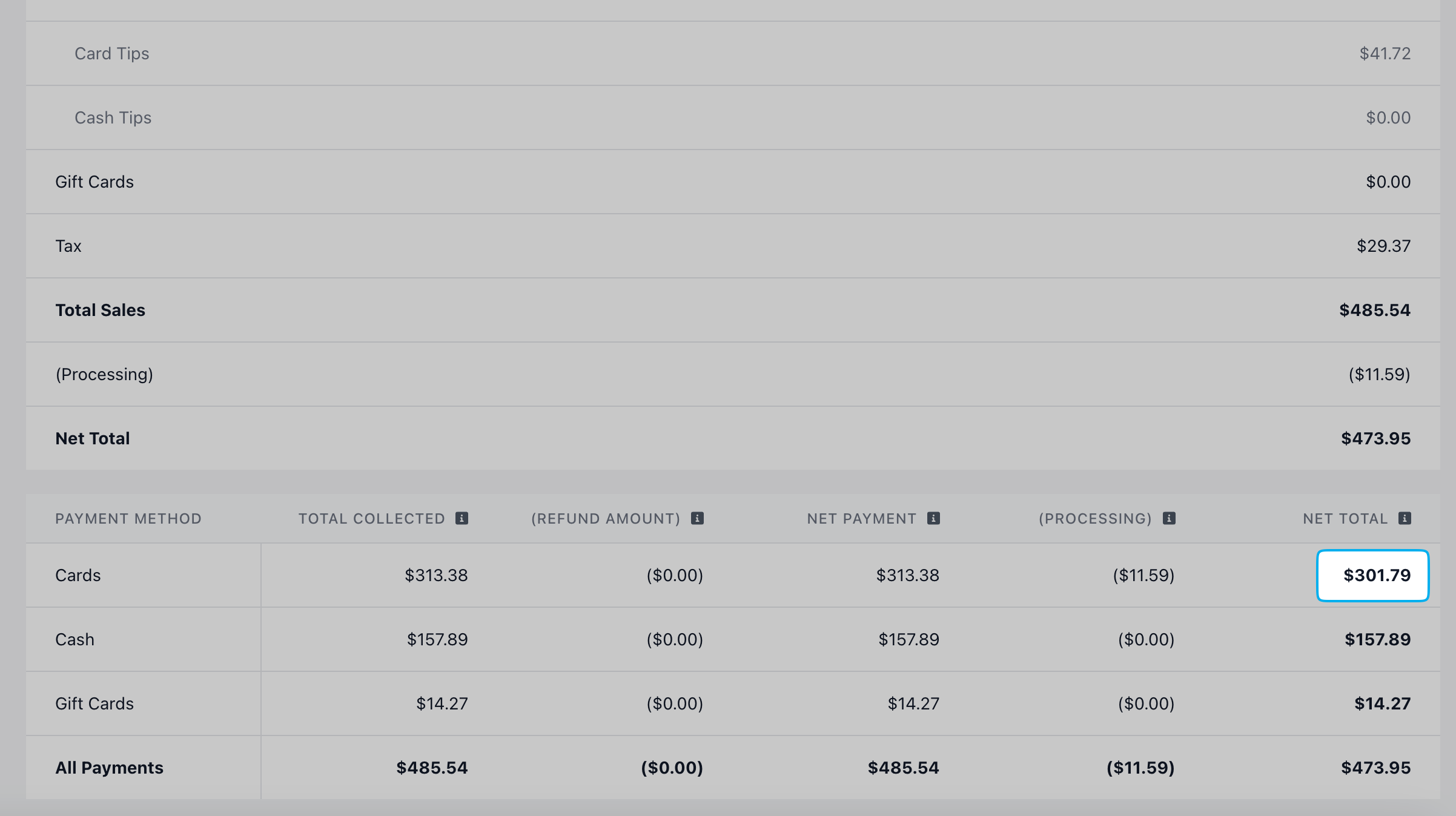Click info icon beside Refund Amount
The width and height of the screenshot is (1456, 816).
pos(697,518)
